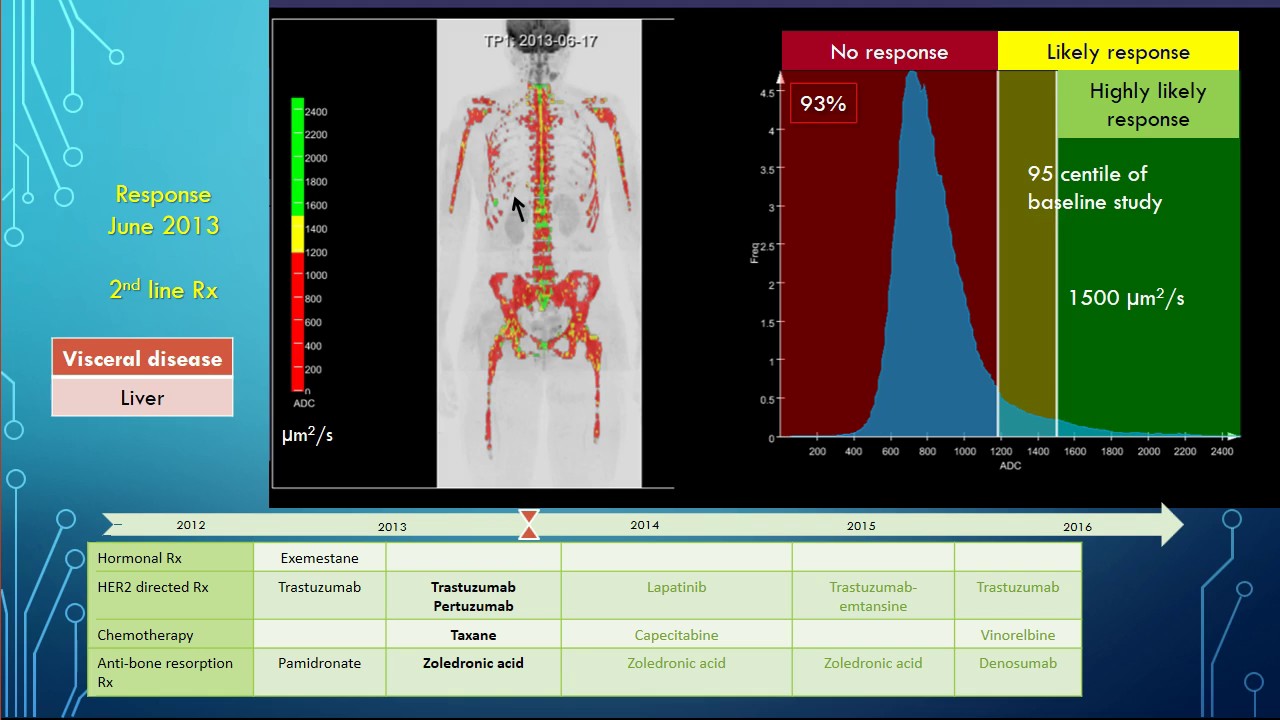Click year 2016 on the timeline

[1078, 526]
